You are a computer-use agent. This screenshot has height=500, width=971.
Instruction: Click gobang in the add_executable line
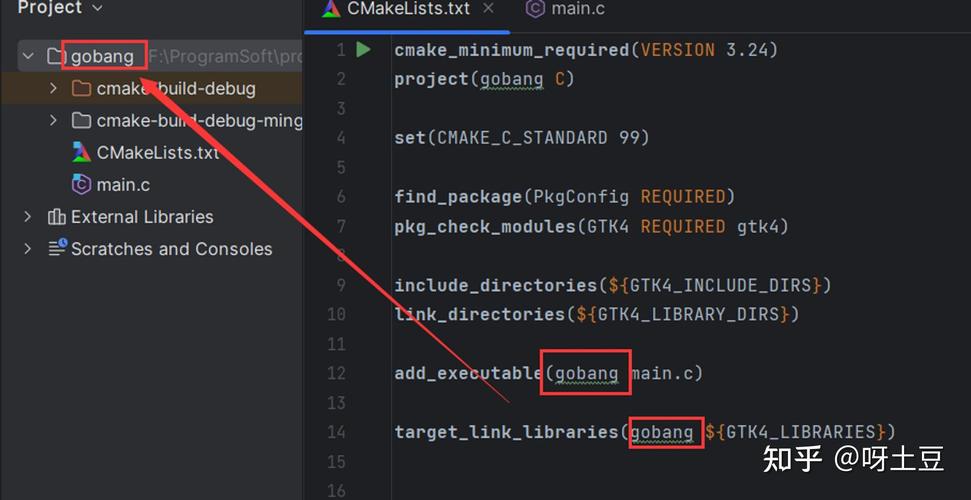click(x=586, y=373)
